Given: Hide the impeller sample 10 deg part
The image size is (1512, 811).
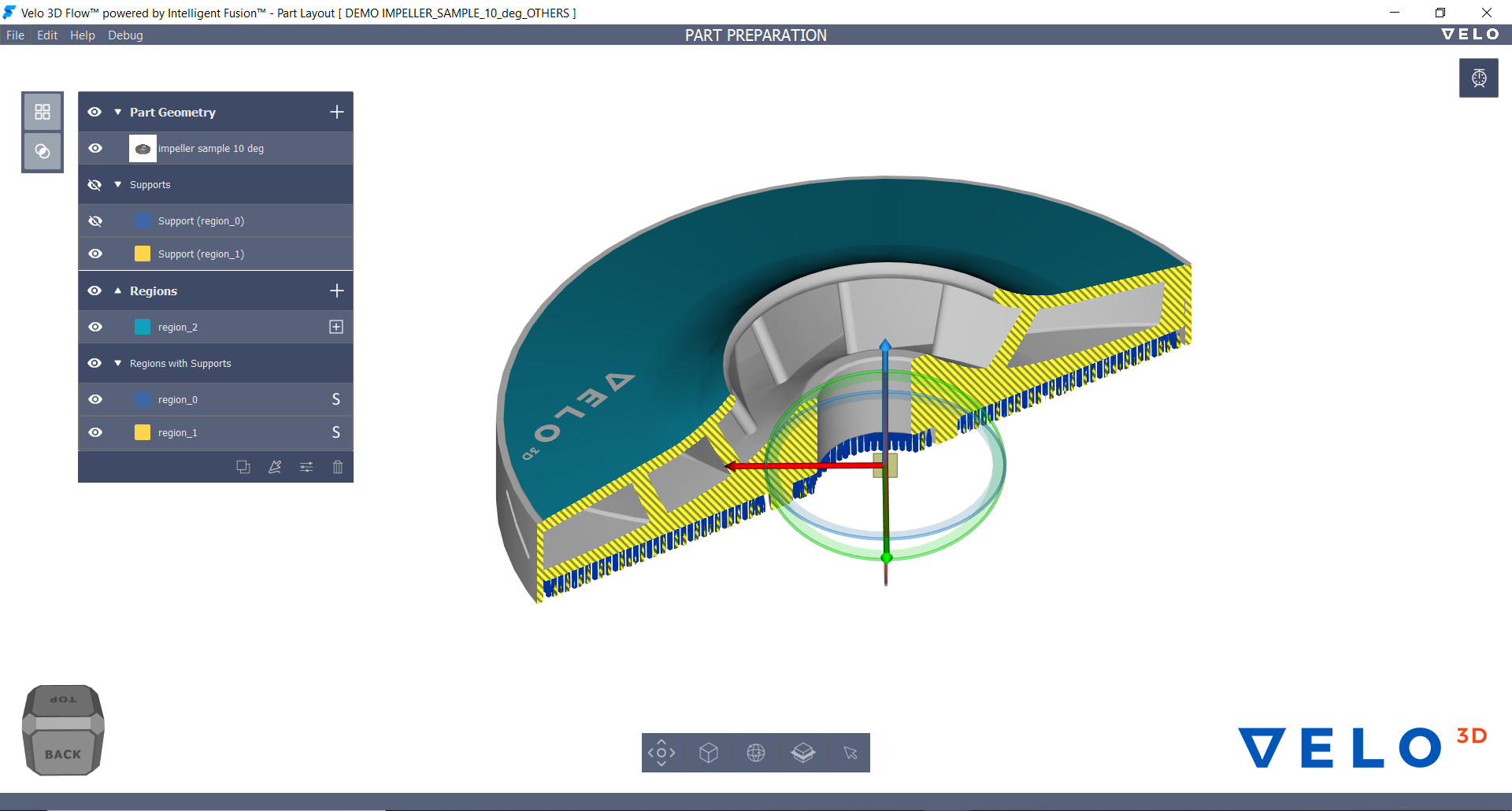Looking at the screenshot, I should (95, 148).
